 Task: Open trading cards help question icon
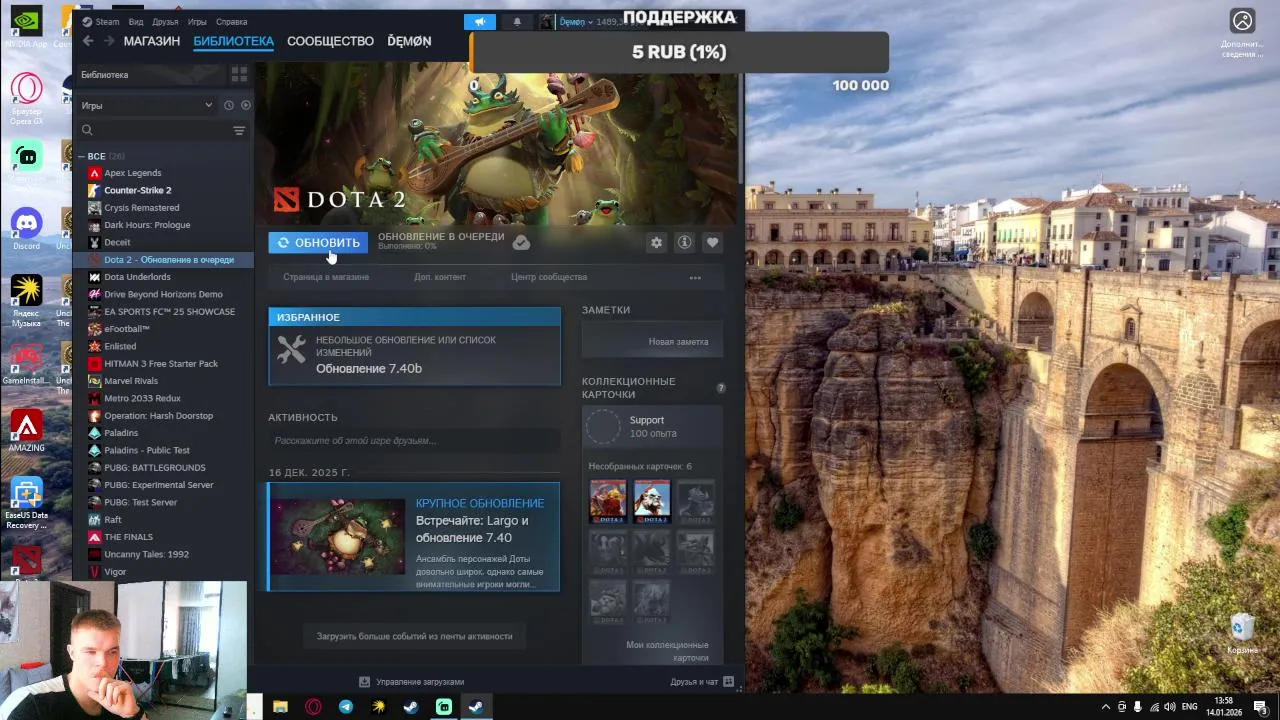(x=720, y=388)
